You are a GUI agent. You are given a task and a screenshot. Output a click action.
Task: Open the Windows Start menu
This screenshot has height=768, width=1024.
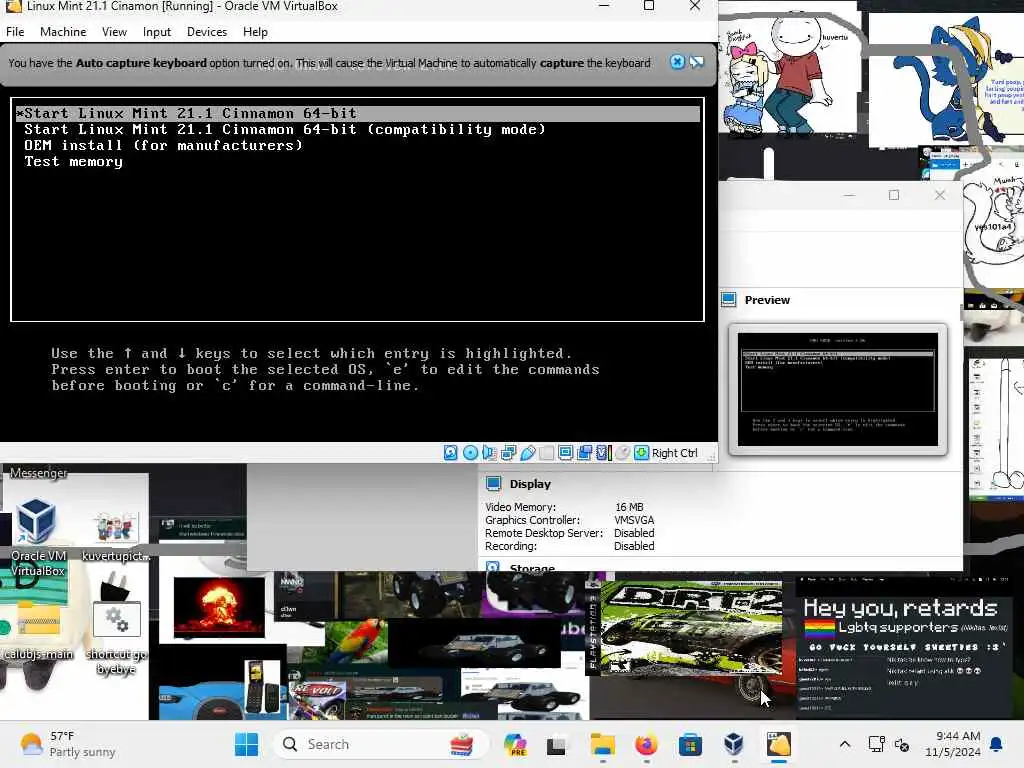[246, 744]
